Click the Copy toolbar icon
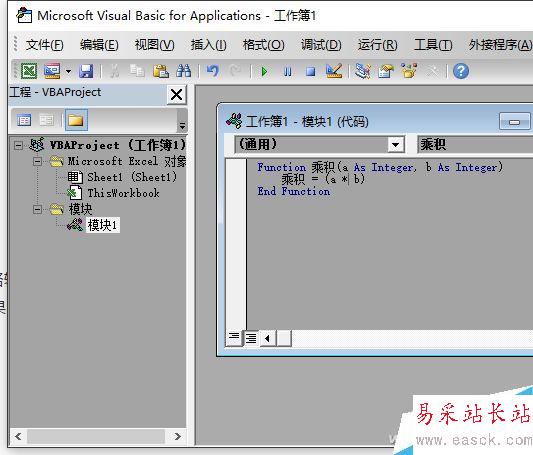 137,71
